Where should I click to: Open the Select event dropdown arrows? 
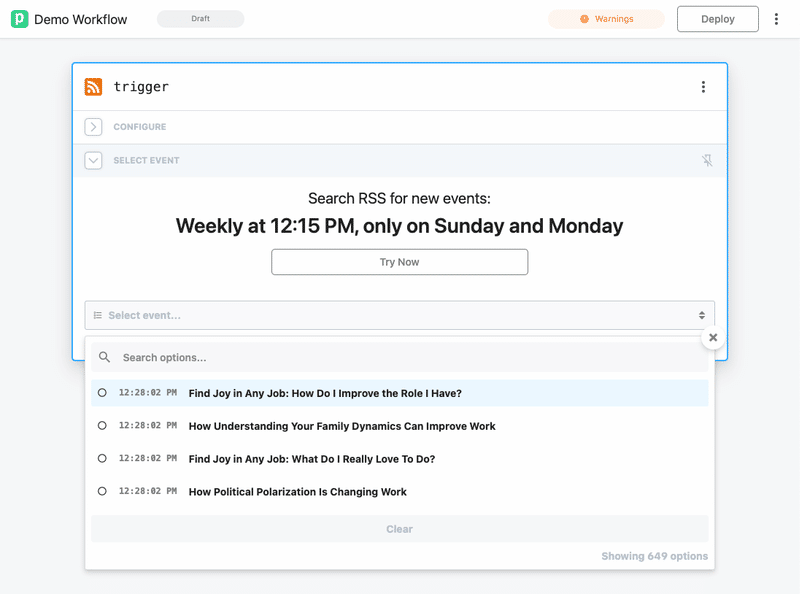click(x=702, y=315)
